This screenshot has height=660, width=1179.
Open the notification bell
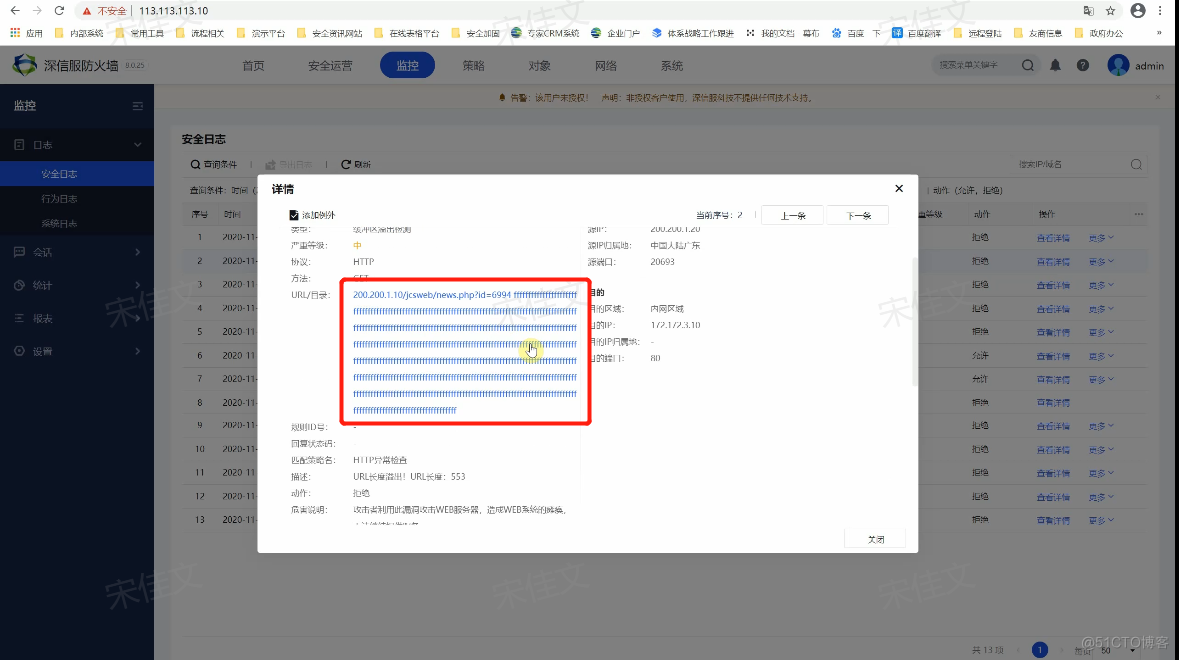pos(1057,64)
